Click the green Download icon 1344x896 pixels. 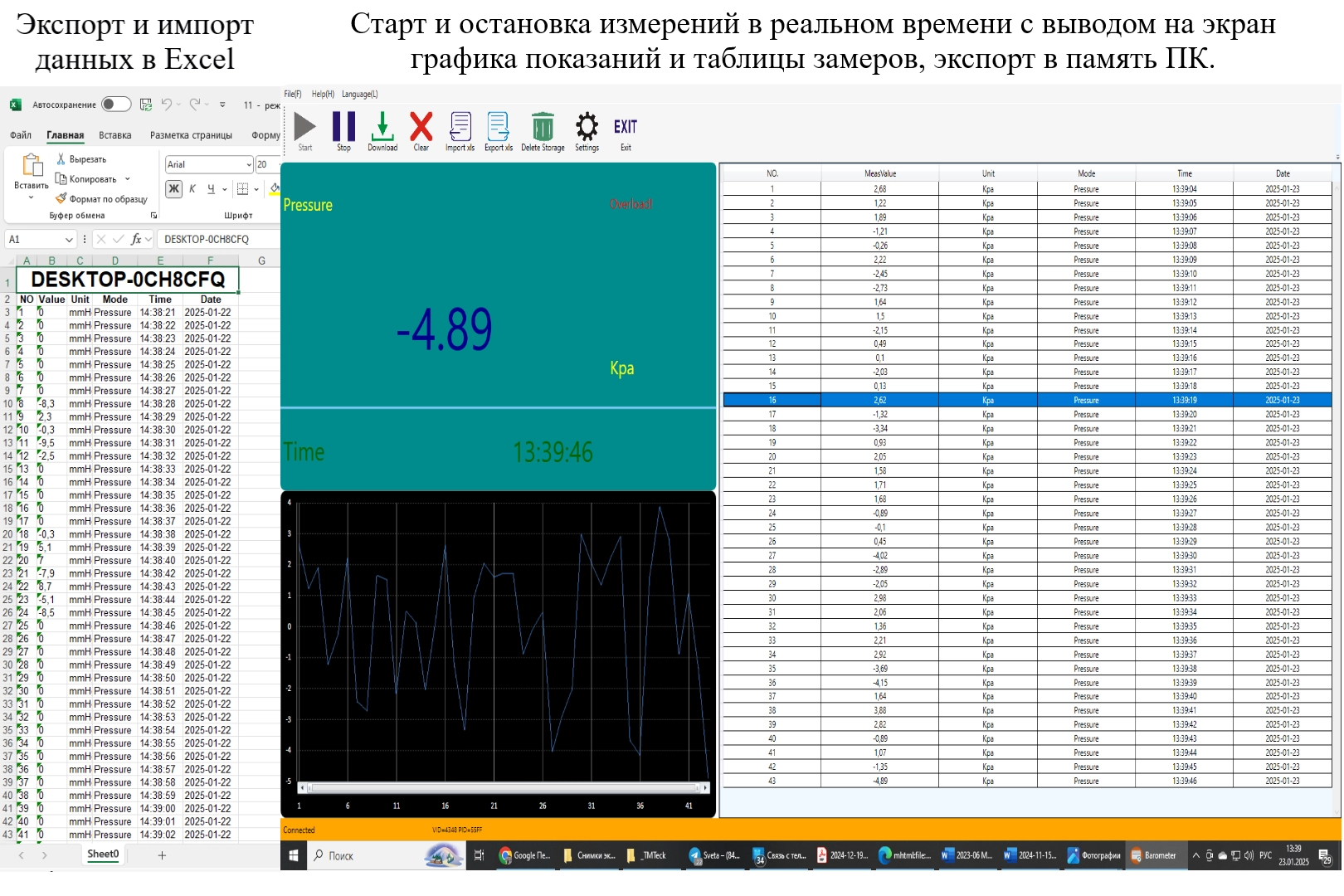click(382, 128)
